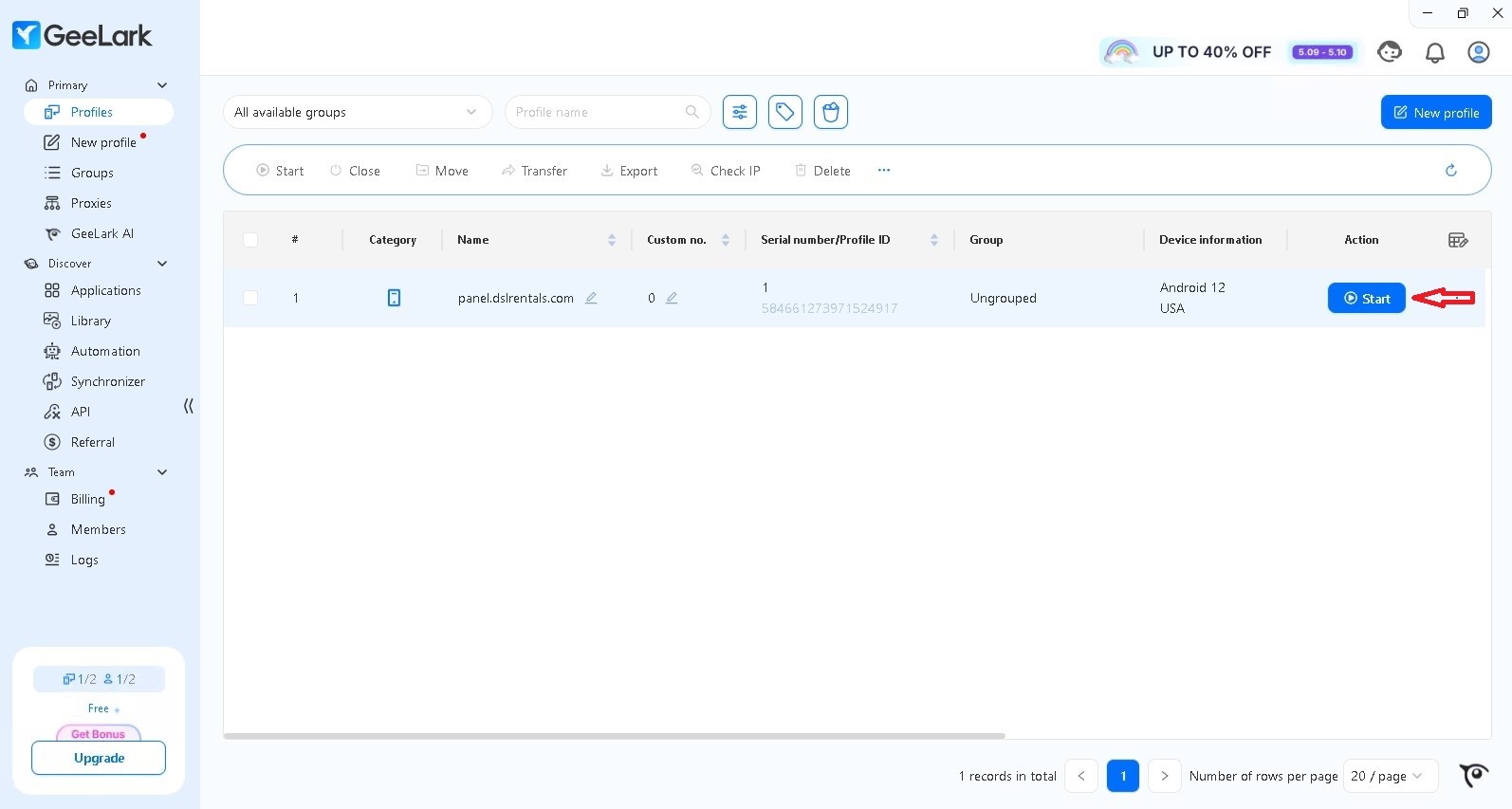The image size is (1512, 809).
Task: Open table column settings icon
Action: tap(1458, 240)
